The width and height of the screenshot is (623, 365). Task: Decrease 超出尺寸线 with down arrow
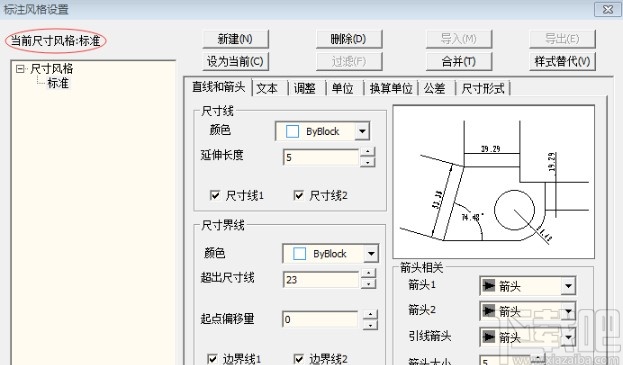coord(368,284)
